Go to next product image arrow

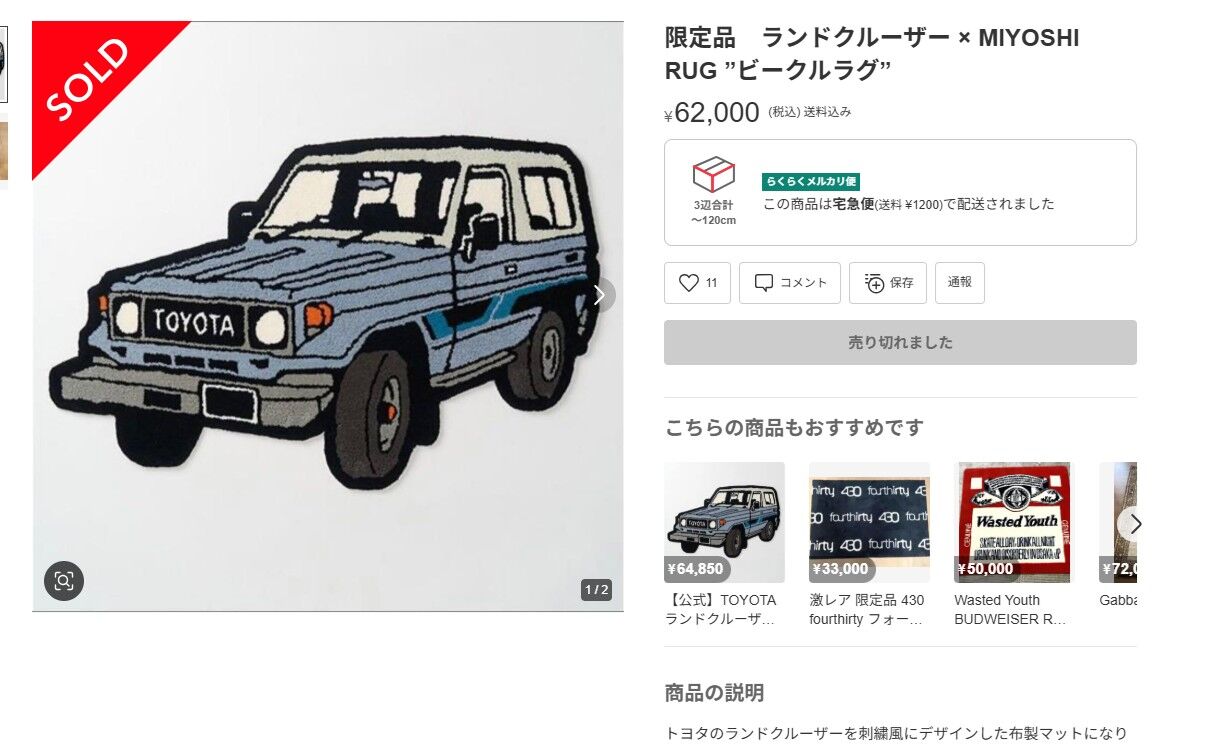click(599, 295)
